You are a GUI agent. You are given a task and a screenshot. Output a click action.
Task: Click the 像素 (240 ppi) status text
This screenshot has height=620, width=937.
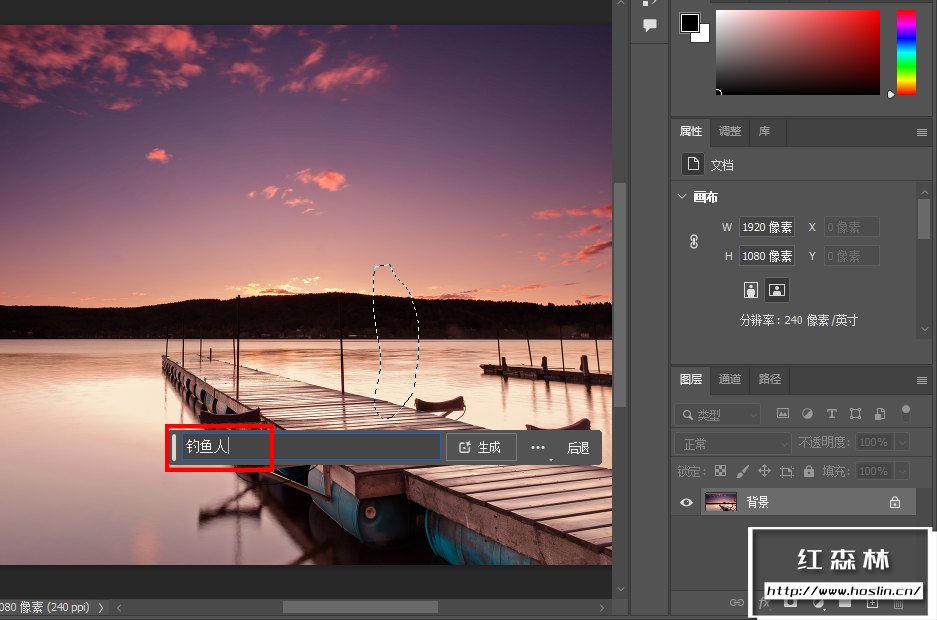point(54,607)
